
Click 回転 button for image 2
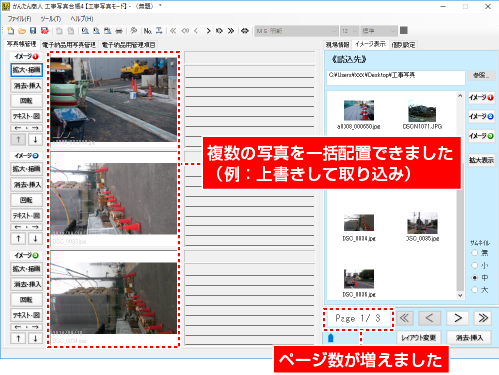pos(26,200)
